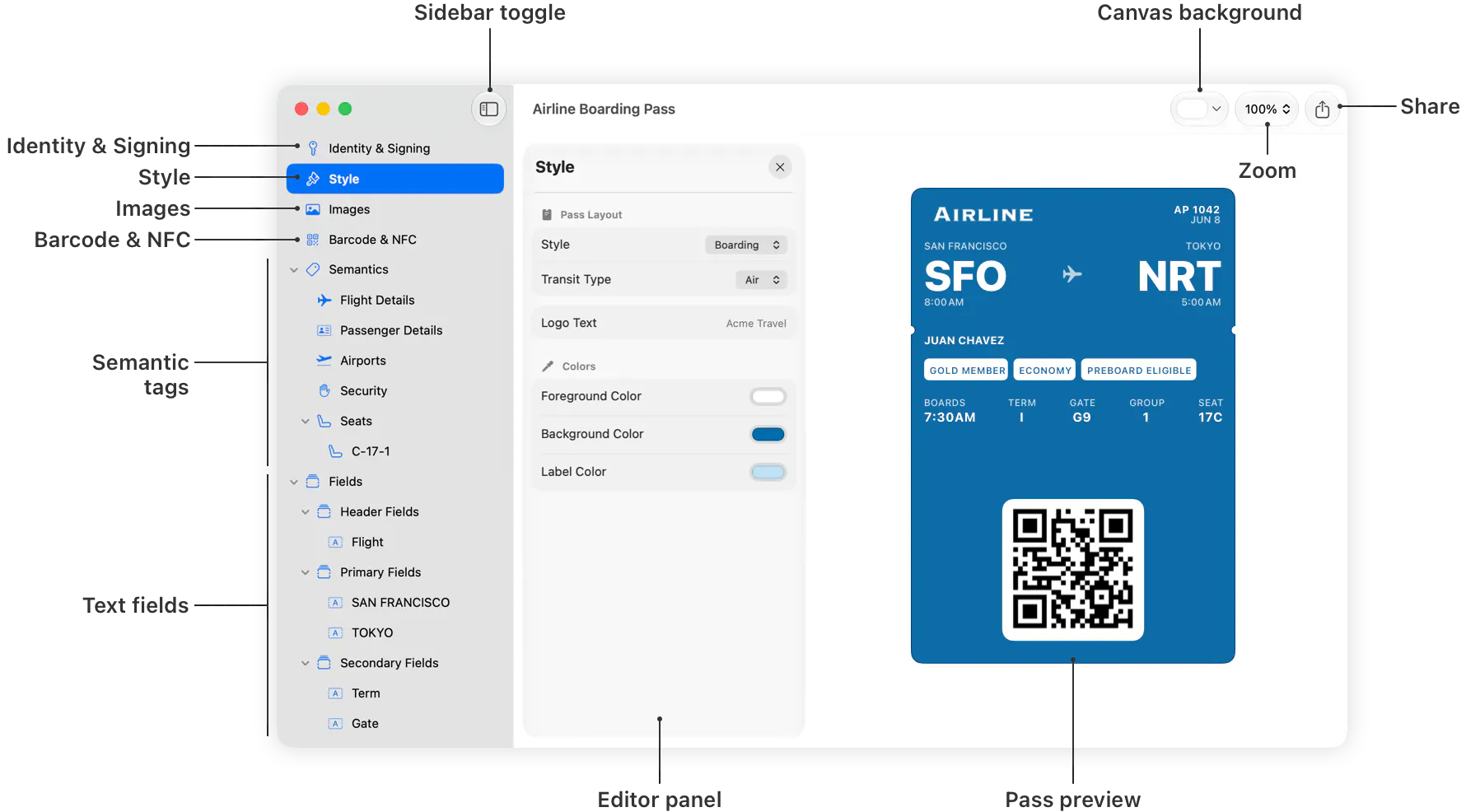The image size is (1466, 812).
Task: Click the airplane icon beside Flight Details
Action: [324, 300]
